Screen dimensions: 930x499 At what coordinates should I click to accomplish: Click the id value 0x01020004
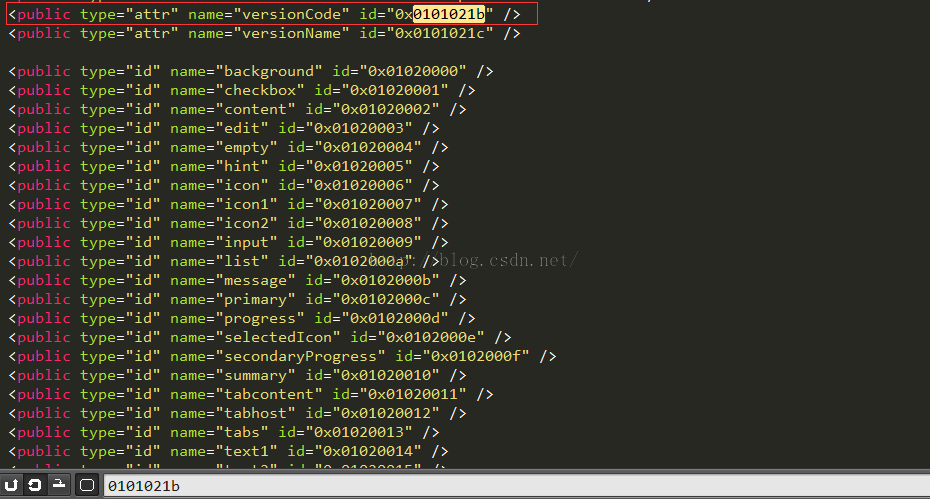[x=368, y=147]
